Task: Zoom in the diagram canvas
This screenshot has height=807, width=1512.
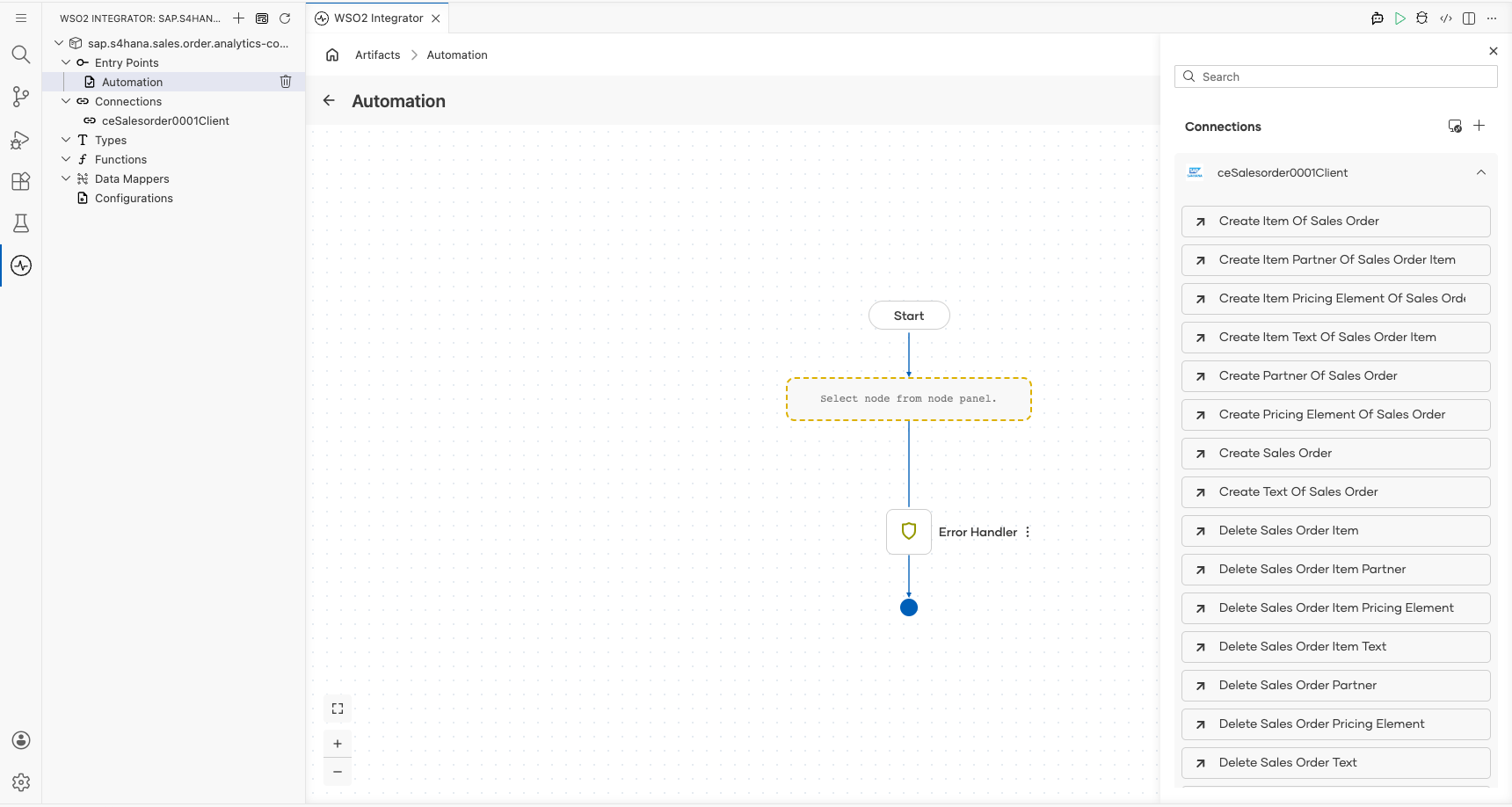Action: pos(338,744)
